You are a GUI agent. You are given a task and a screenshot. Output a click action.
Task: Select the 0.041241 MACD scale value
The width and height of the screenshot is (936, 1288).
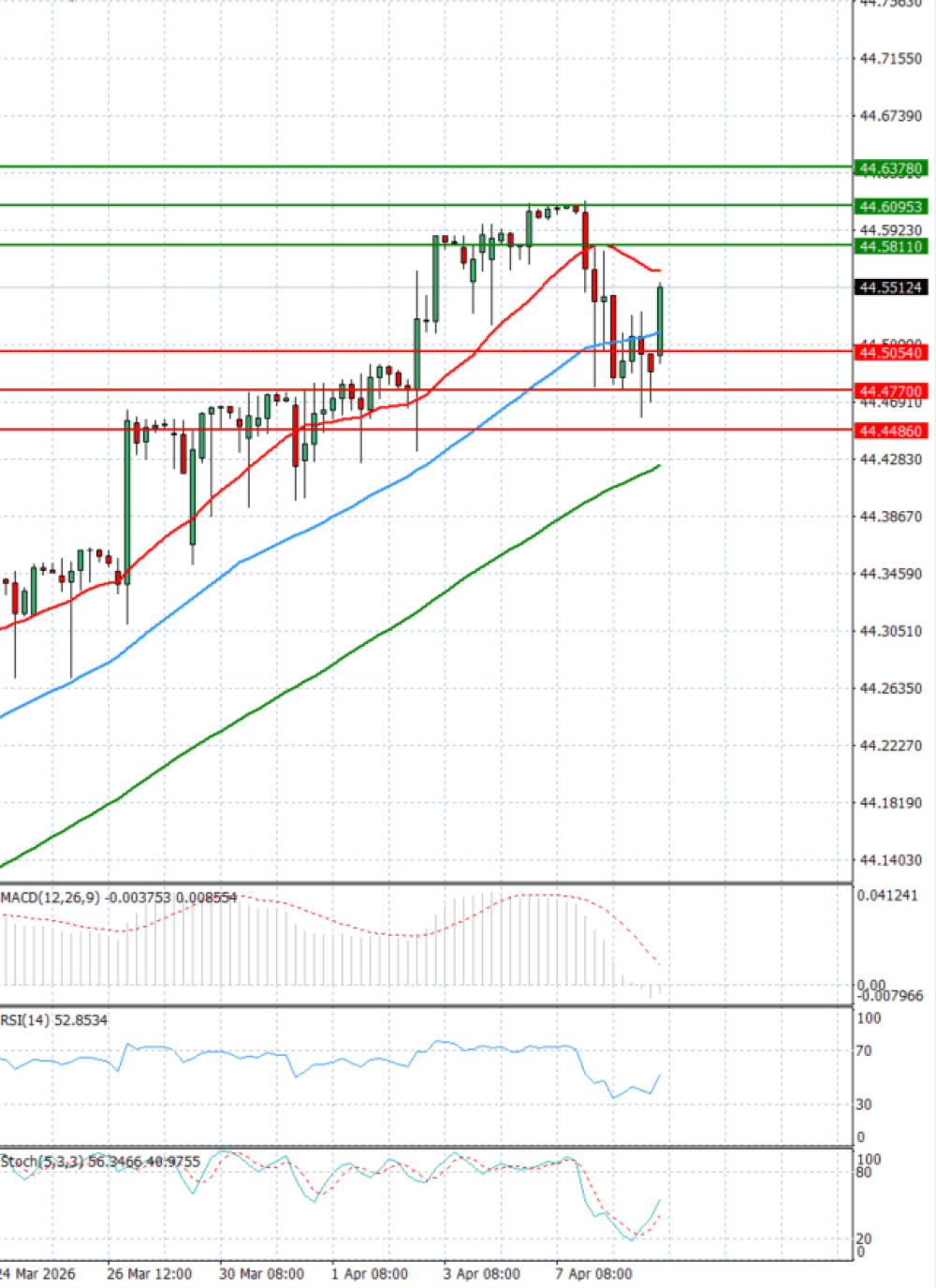pos(887,896)
